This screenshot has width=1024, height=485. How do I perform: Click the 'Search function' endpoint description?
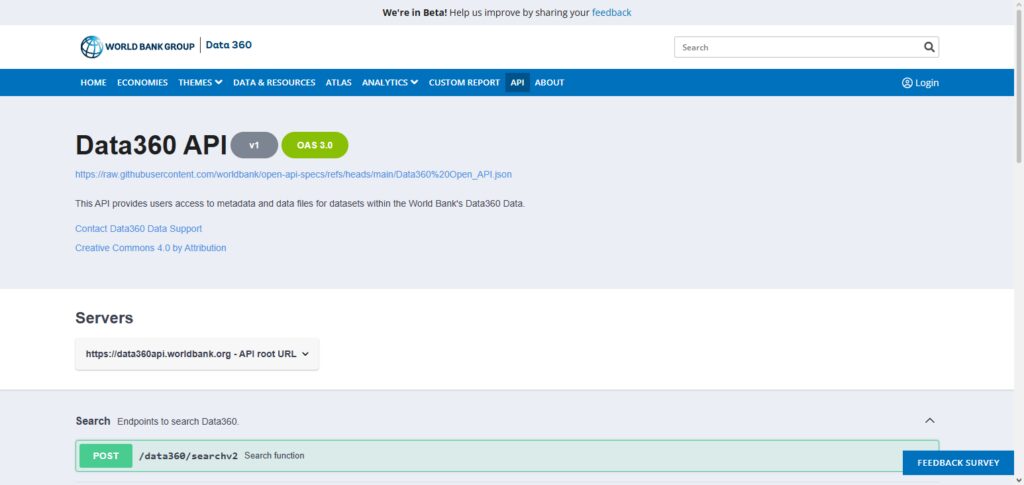coord(274,456)
